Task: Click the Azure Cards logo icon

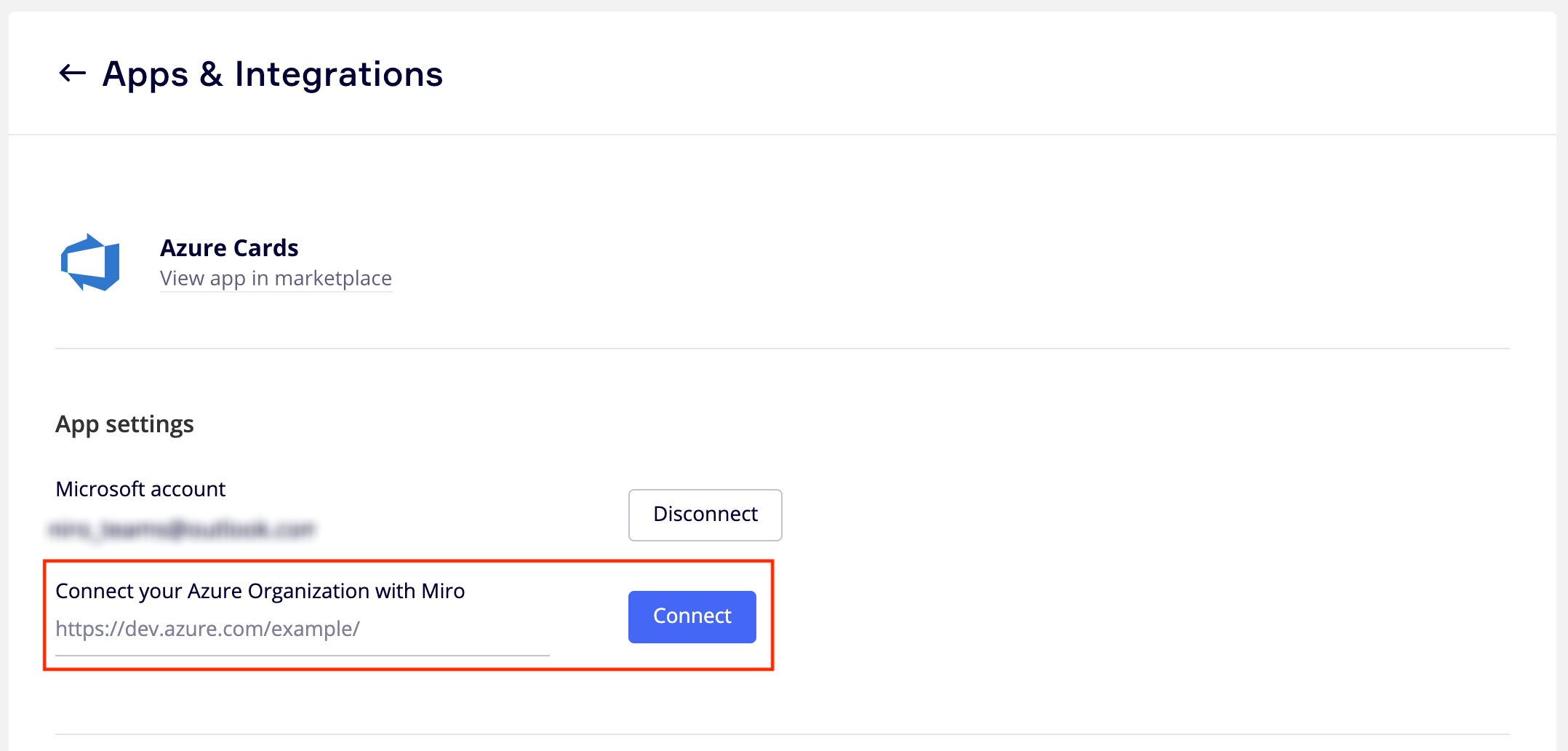Action: (x=90, y=263)
